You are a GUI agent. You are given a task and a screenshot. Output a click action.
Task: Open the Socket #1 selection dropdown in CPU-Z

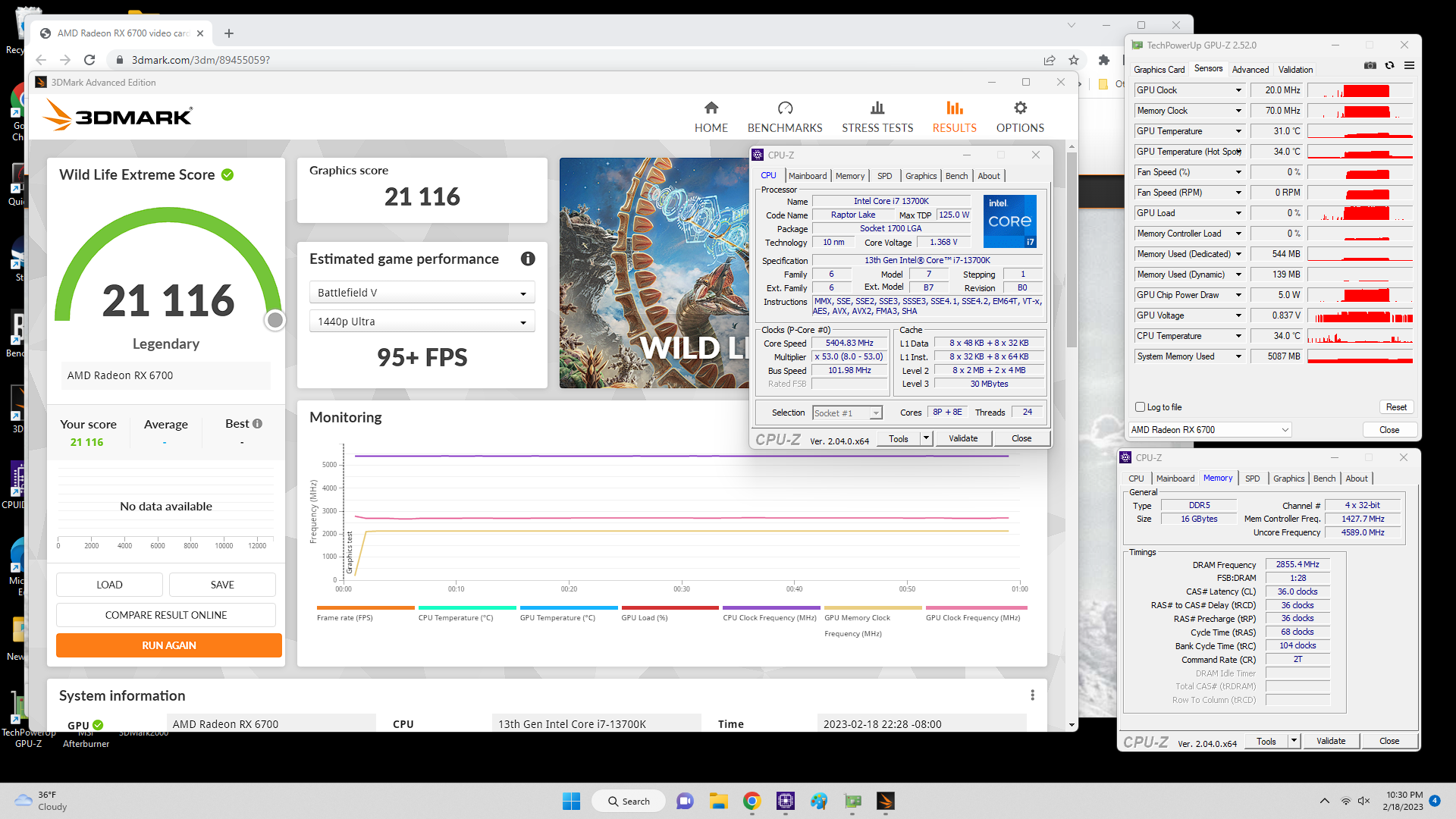pos(847,413)
